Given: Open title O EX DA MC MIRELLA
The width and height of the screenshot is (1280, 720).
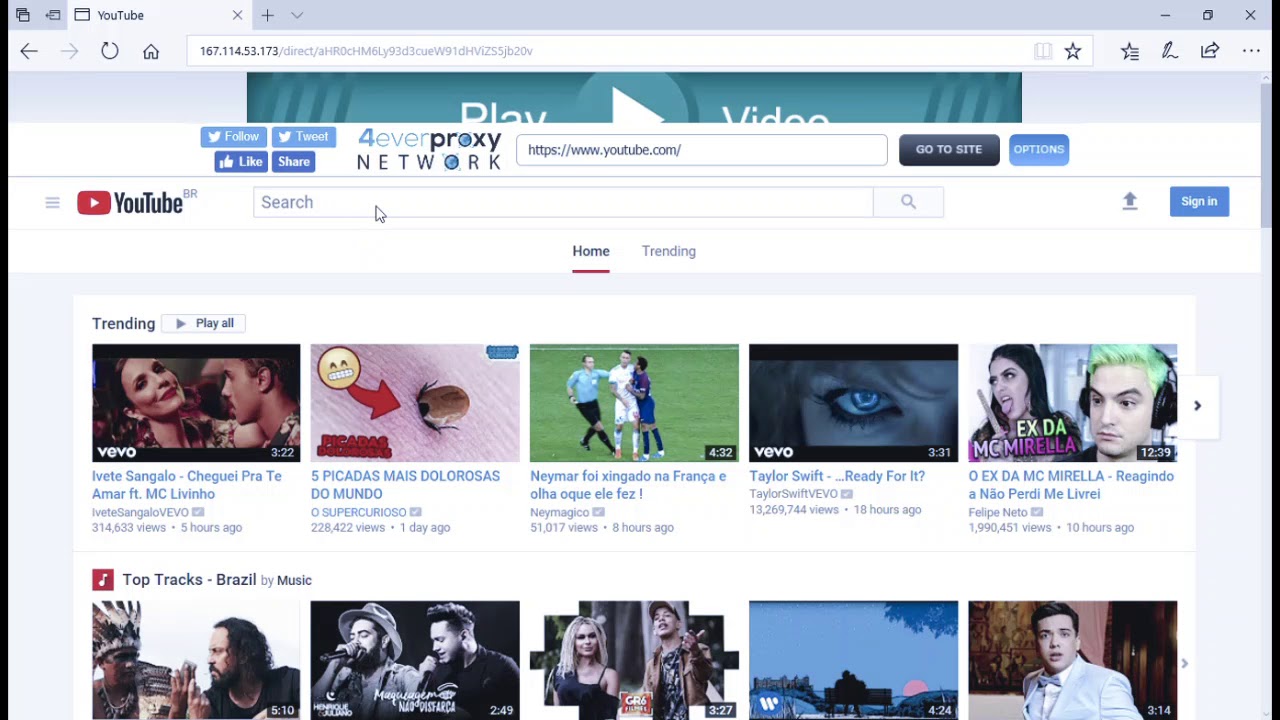Looking at the screenshot, I should pos(1071,485).
